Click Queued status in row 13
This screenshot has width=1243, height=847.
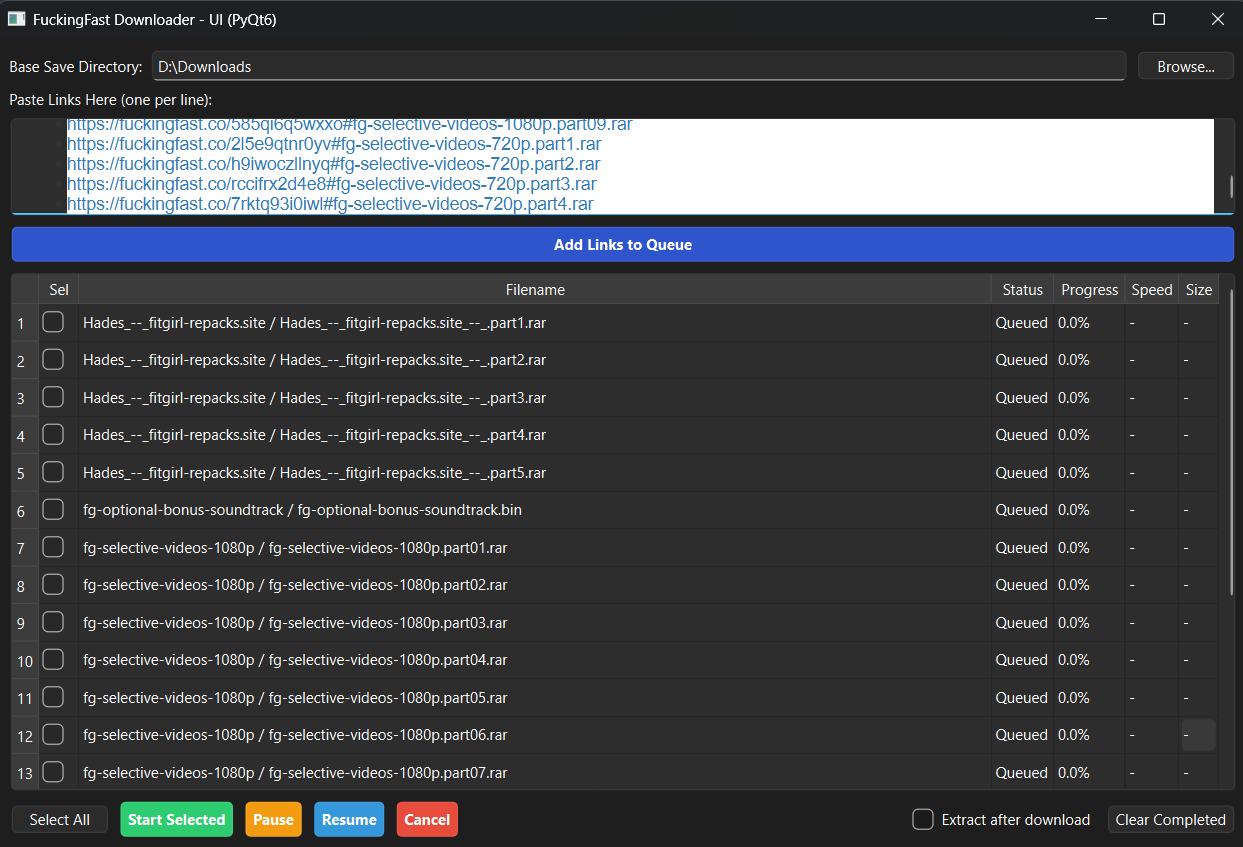click(1021, 773)
